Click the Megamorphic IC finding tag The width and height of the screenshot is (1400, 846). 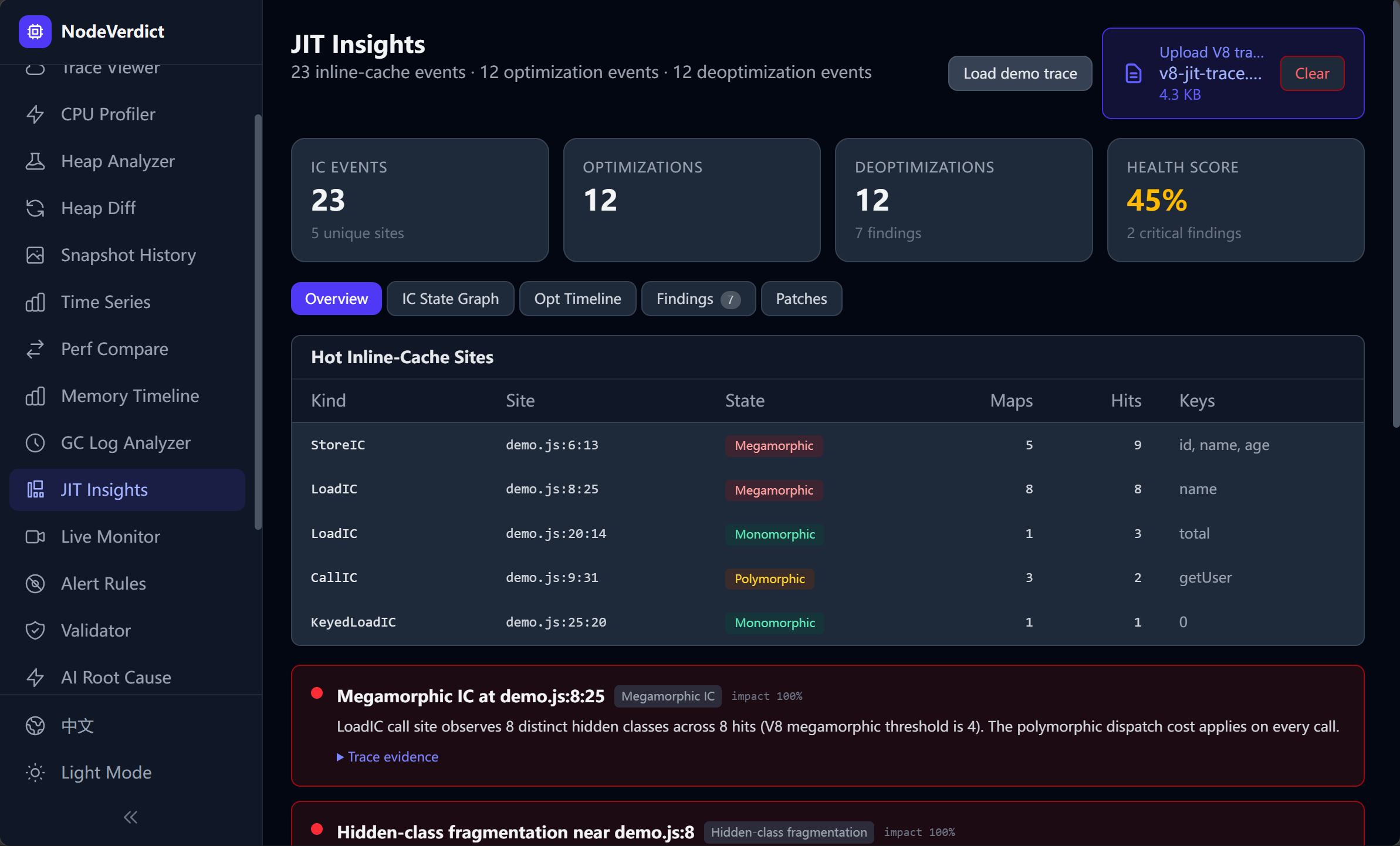click(x=668, y=696)
